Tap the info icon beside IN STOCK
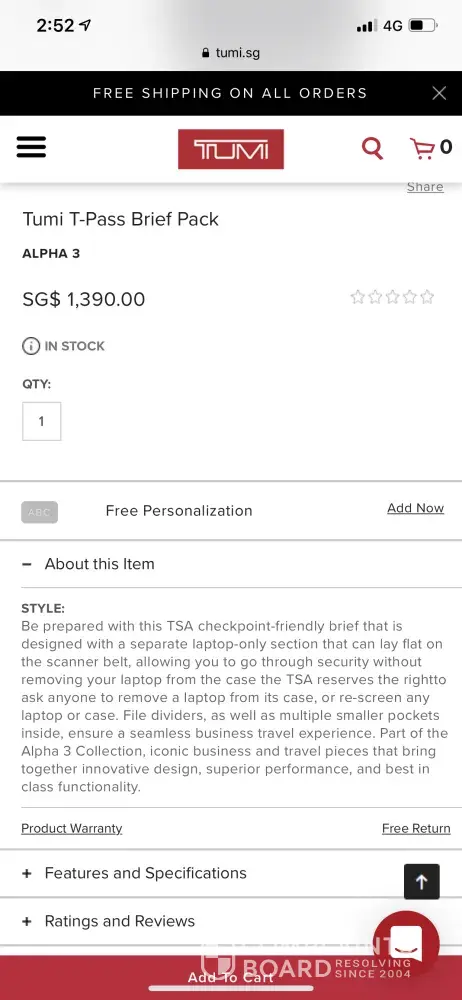 [x=31, y=346]
